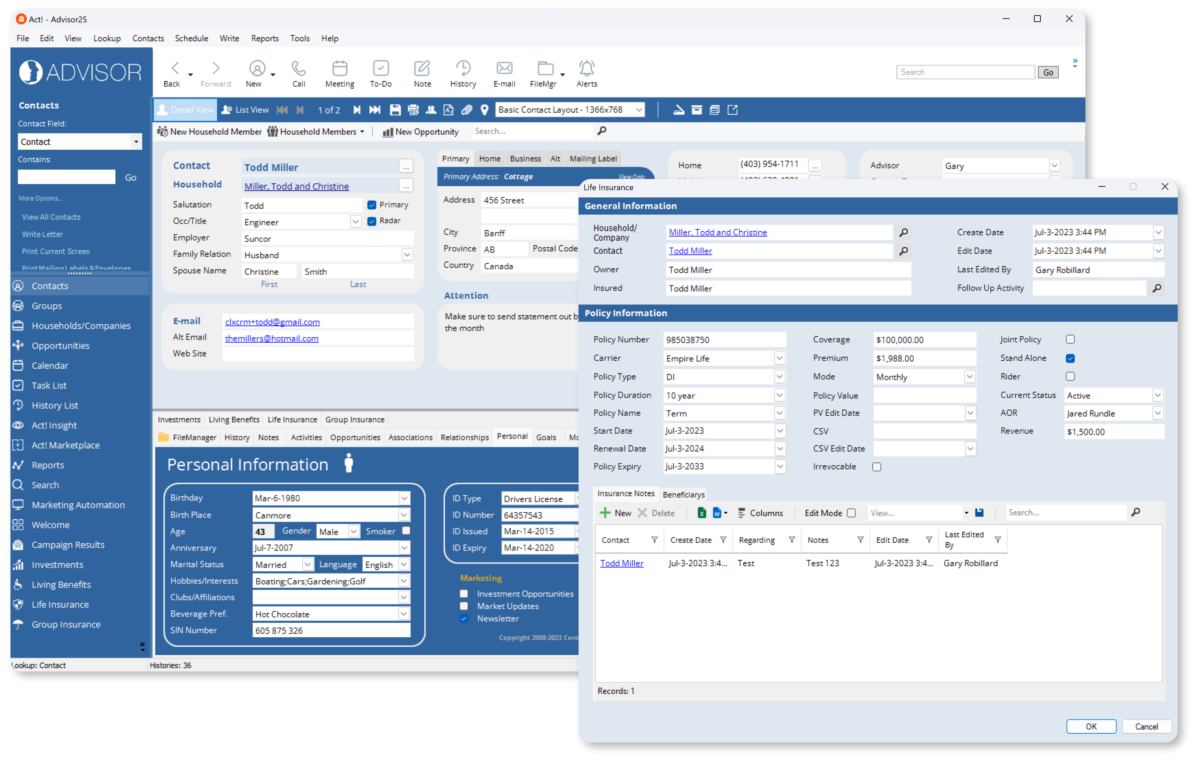Click the magnifier next to notes Search box
The height and width of the screenshot is (764, 1200).
click(x=1135, y=513)
